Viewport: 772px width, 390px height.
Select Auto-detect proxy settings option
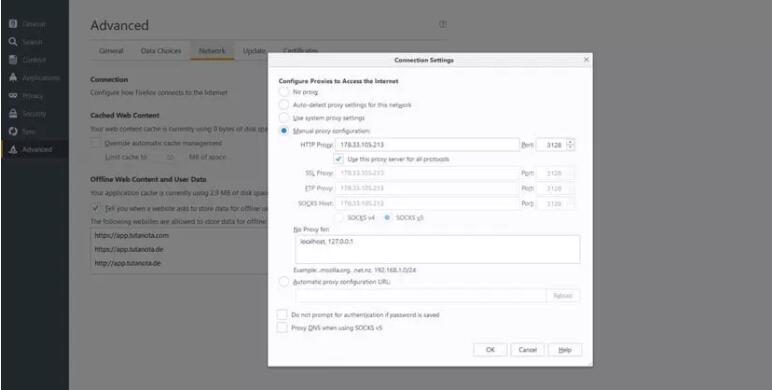coord(284,105)
